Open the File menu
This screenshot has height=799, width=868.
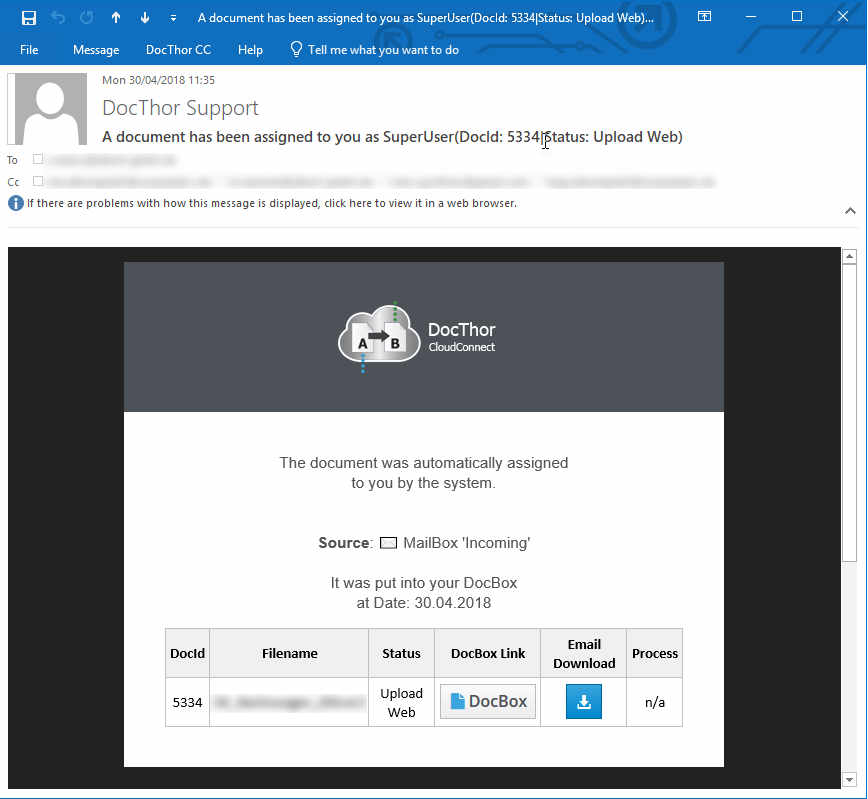coord(29,50)
